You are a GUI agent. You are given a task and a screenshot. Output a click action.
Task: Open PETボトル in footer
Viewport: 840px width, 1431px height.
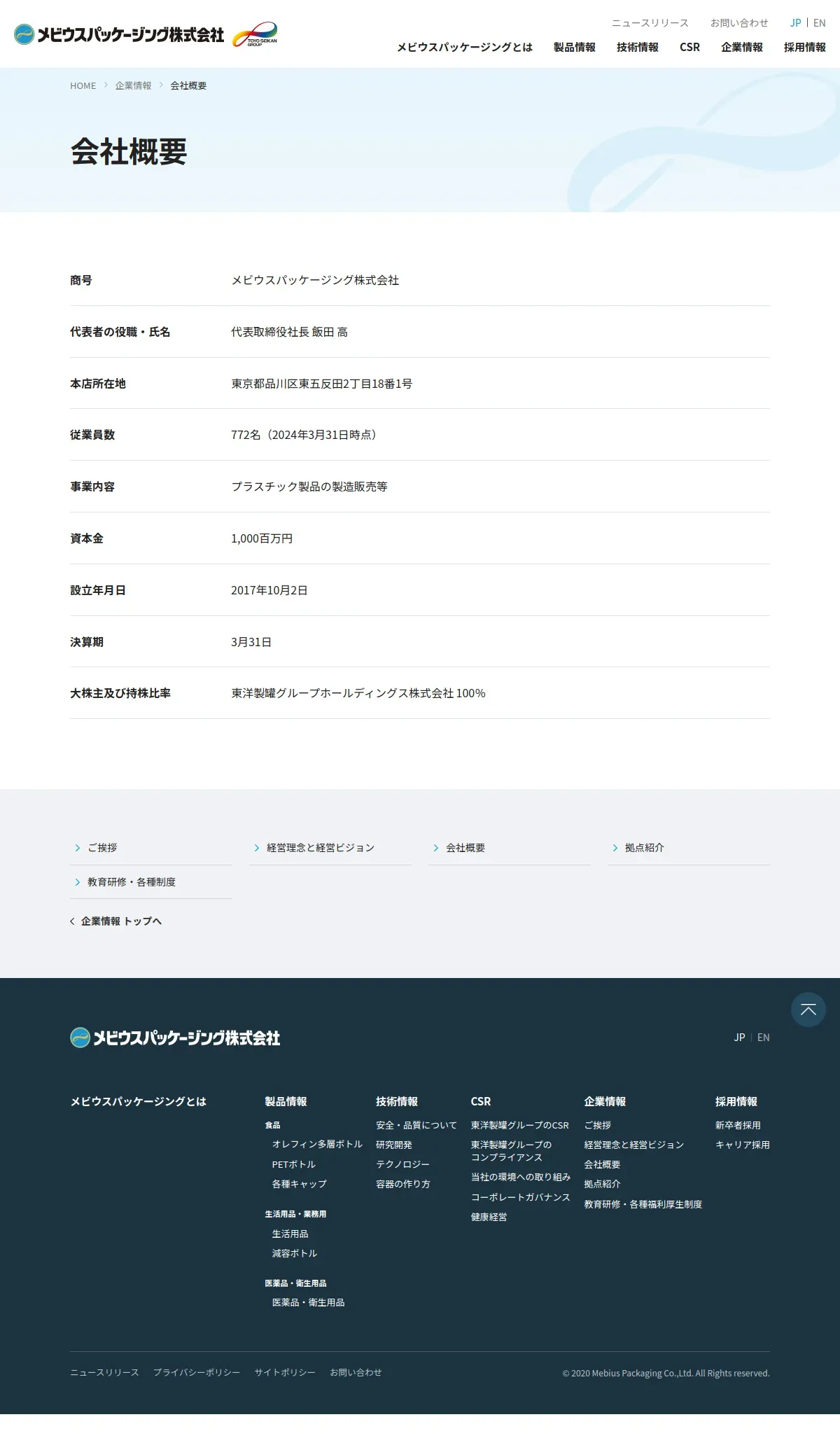pos(294,1164)
